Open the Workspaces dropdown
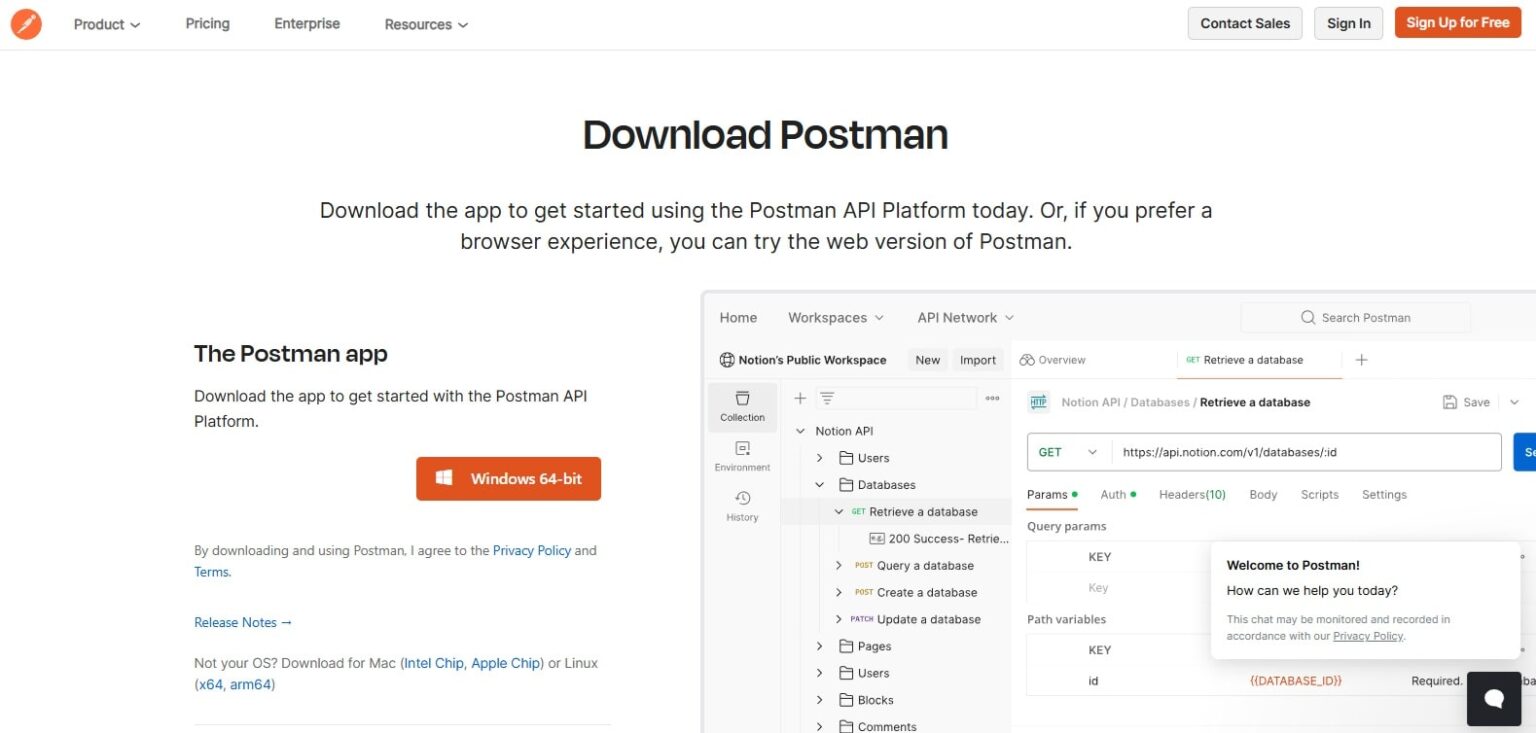Viewport: 1536px width, 733px height. point(835,317)
